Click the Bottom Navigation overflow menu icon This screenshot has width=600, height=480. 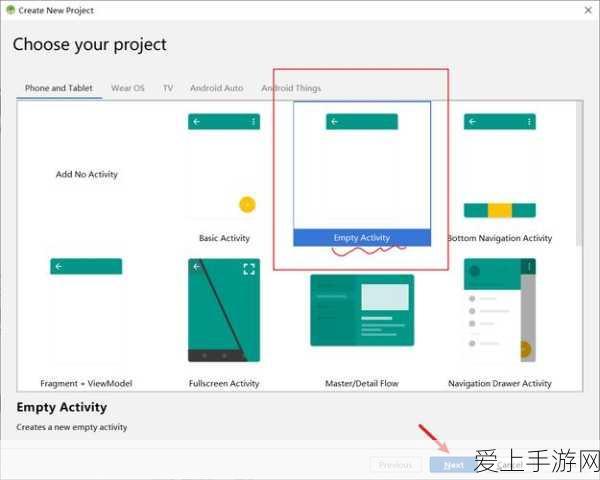(x=529, y=122)
